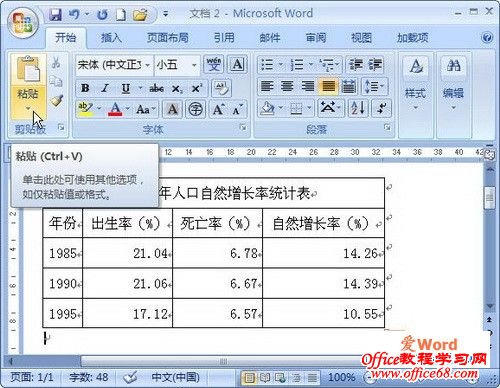Open font name dropdown 宋体
Viewport: 500px width, 388px height.
[147, 65]
